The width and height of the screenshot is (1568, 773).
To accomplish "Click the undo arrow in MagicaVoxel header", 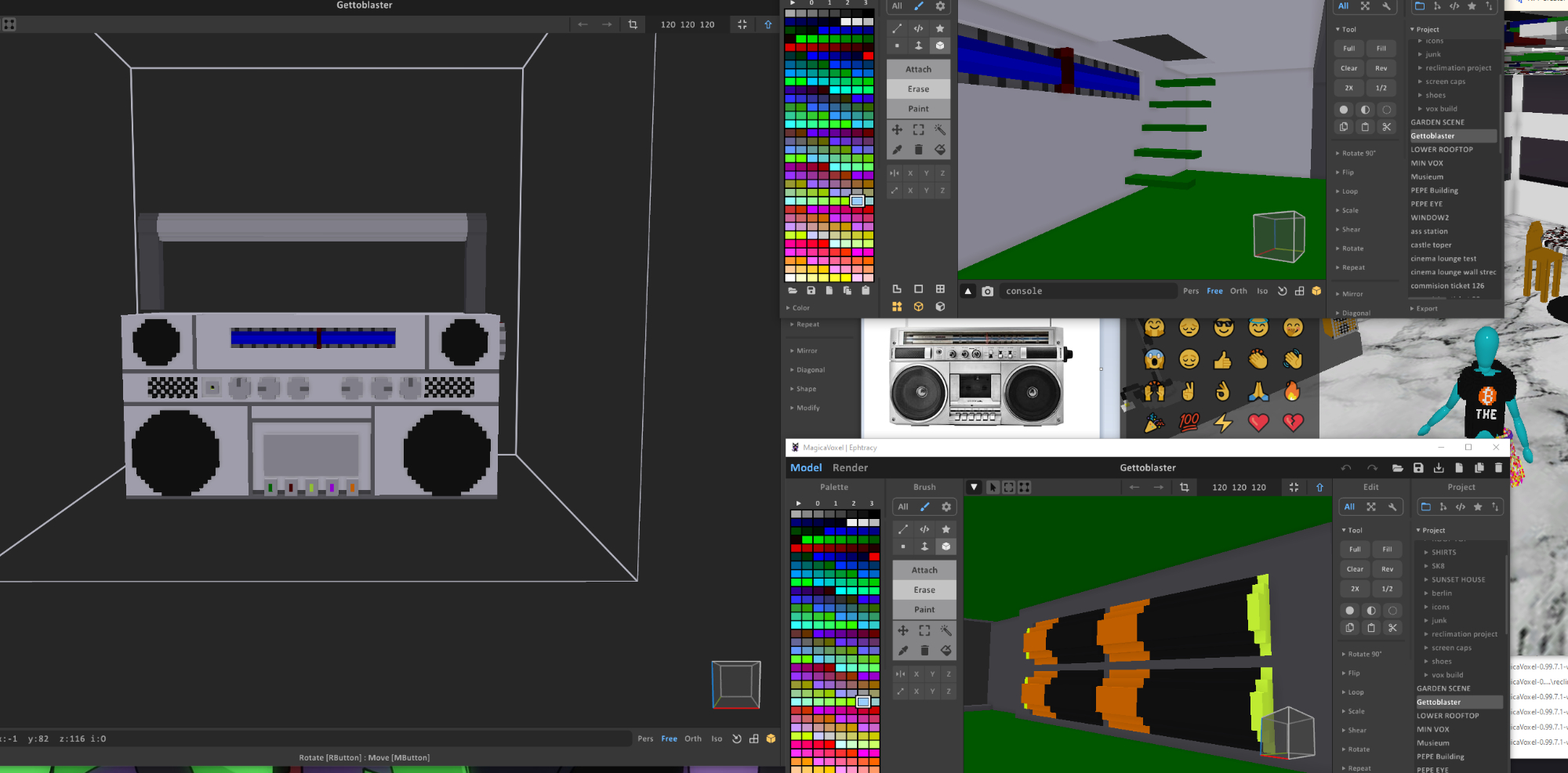I will click(x=1346, y=468).
